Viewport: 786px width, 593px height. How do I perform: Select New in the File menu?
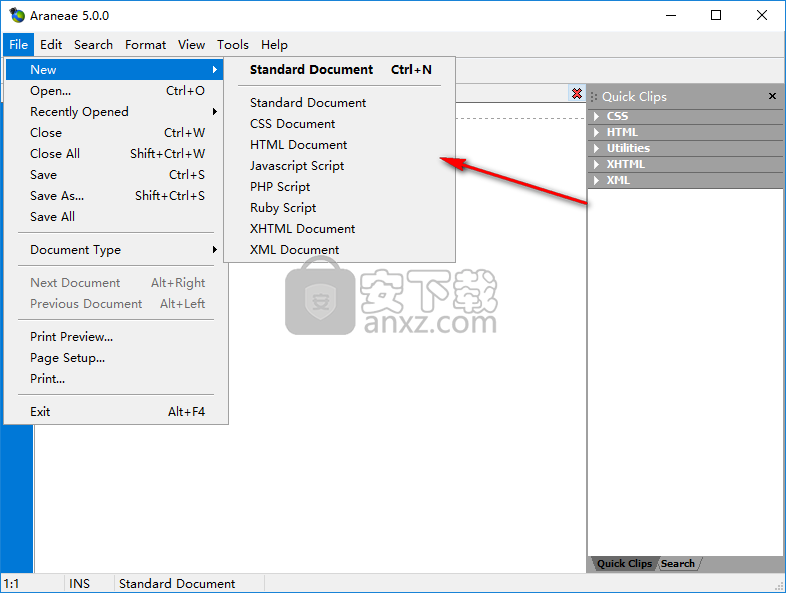tap(115, 70)
